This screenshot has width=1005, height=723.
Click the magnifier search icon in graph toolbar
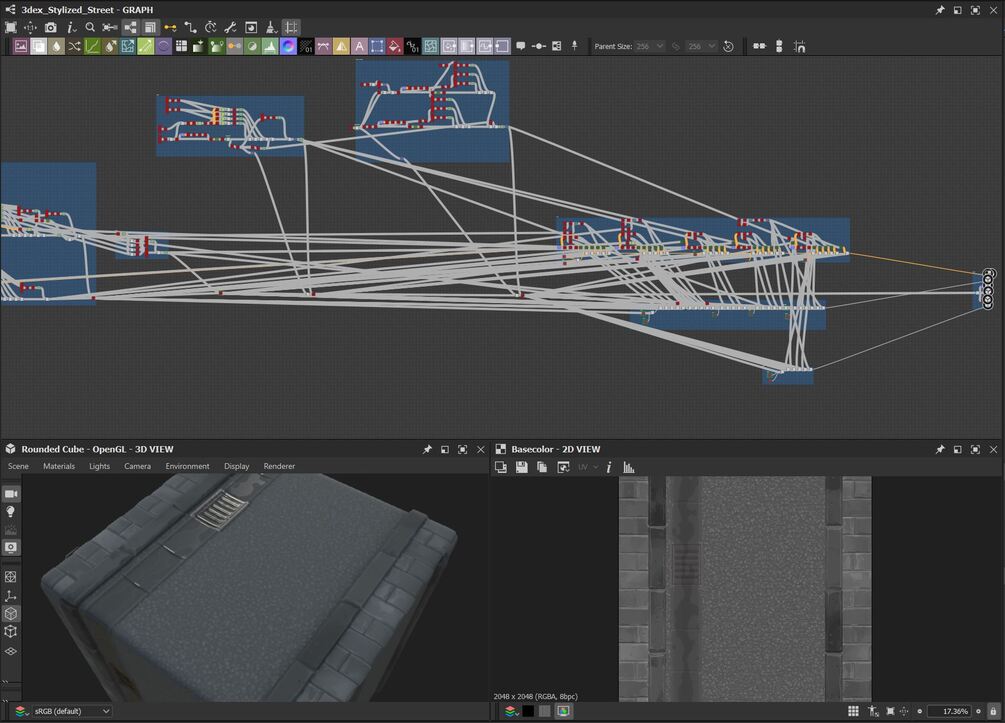[90, 28]
